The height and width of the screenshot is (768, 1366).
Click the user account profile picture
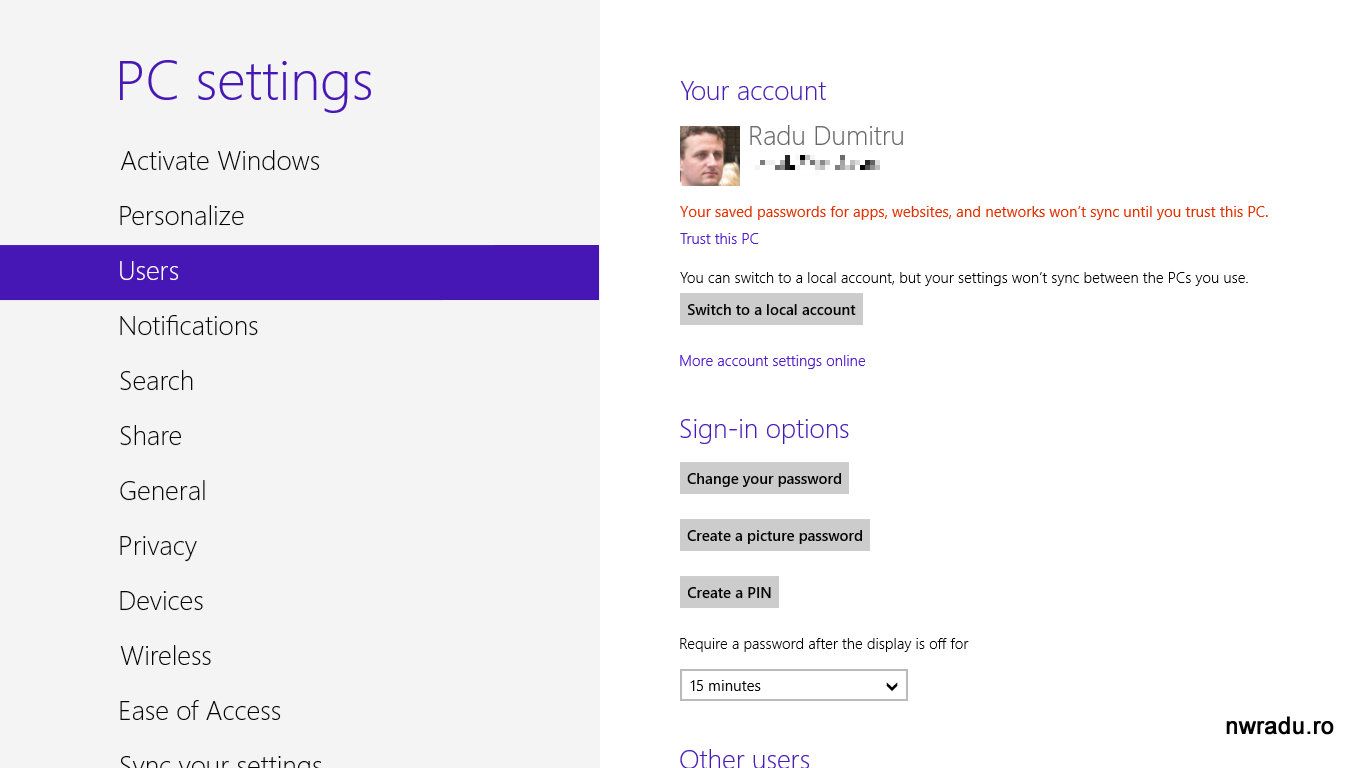point(710,156)
